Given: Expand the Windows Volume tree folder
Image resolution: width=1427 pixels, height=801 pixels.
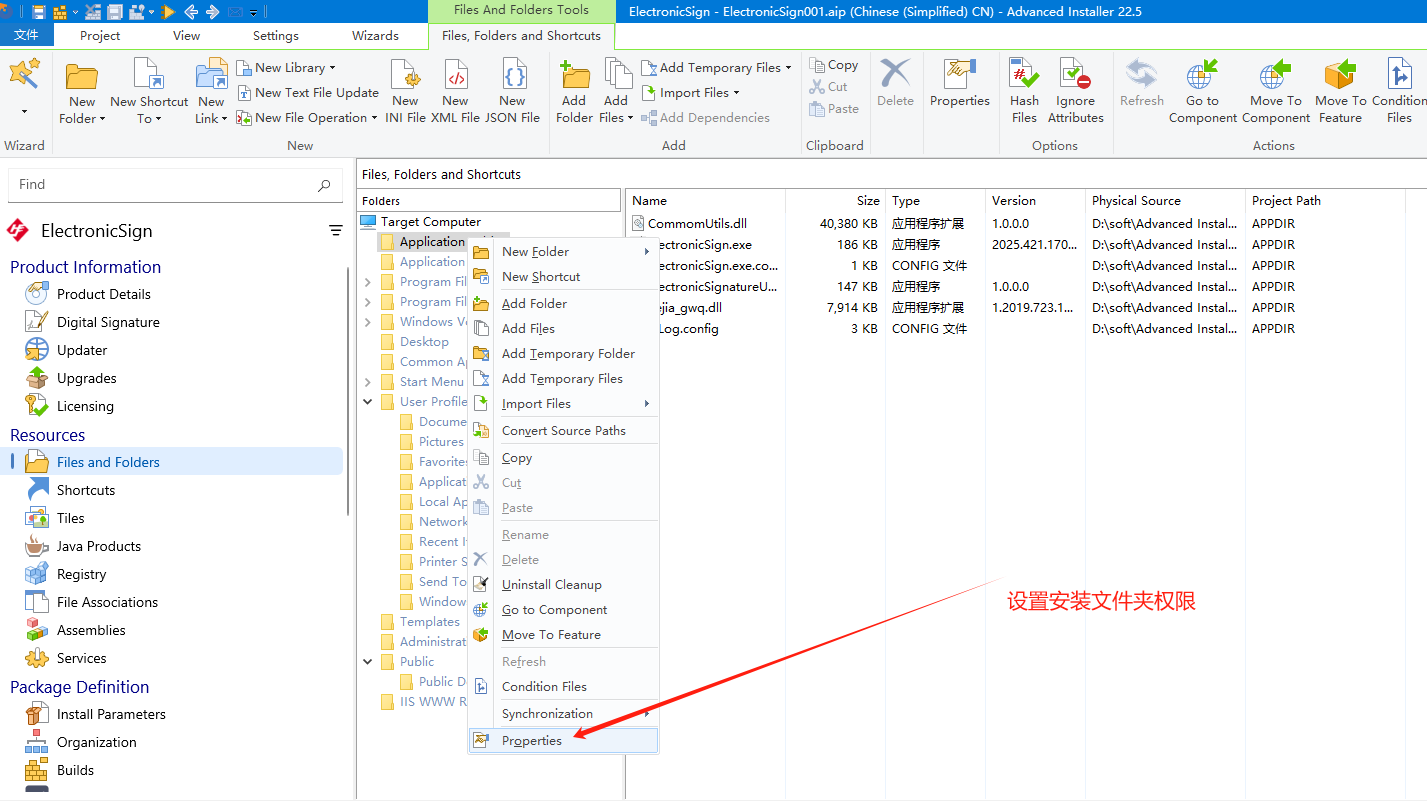Looking at the screenshot, I should click(x=368, y=321).
